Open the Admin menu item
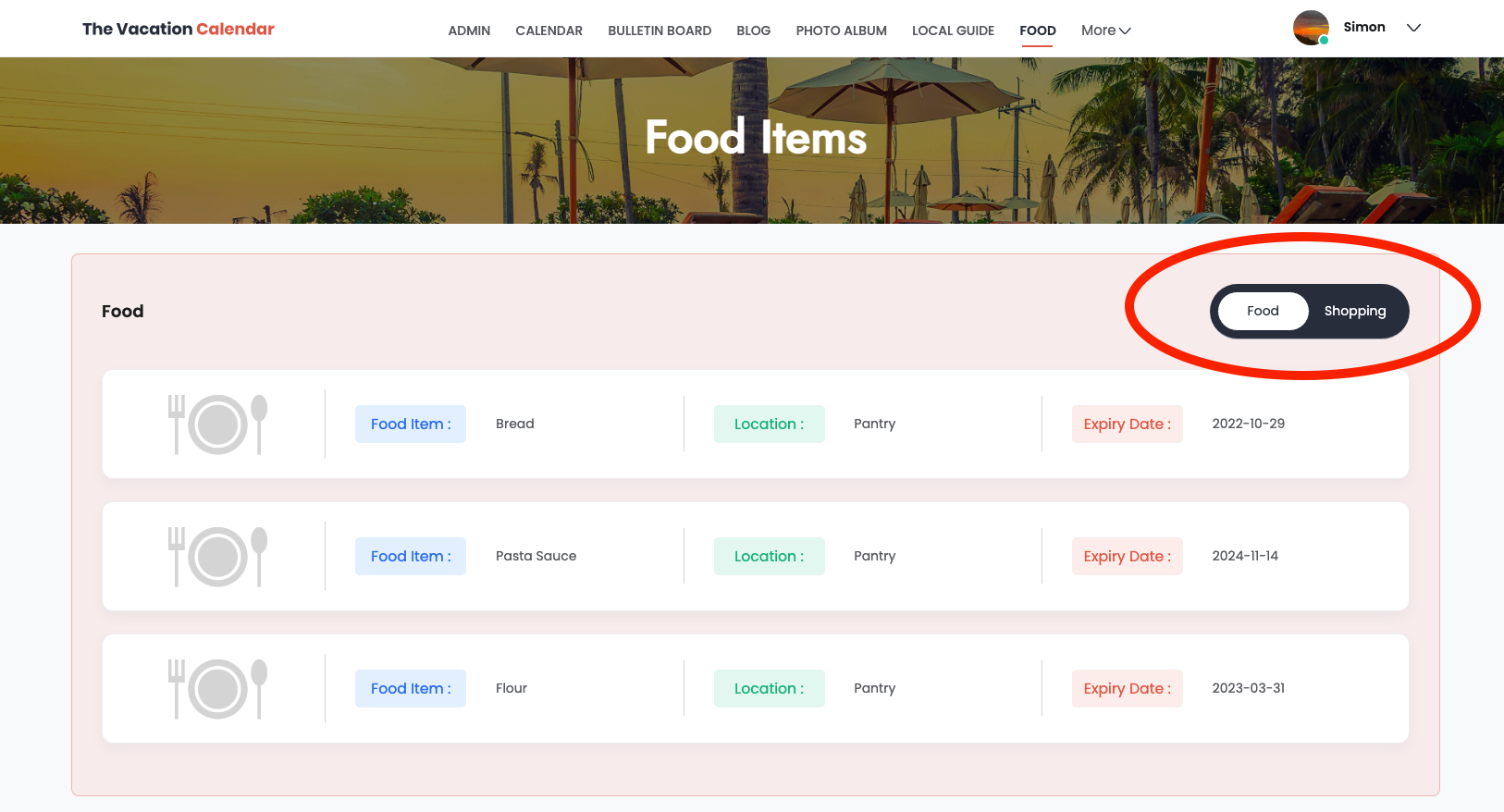Image resolution: width=1504 pixels, height=812 pixels. 469,31
